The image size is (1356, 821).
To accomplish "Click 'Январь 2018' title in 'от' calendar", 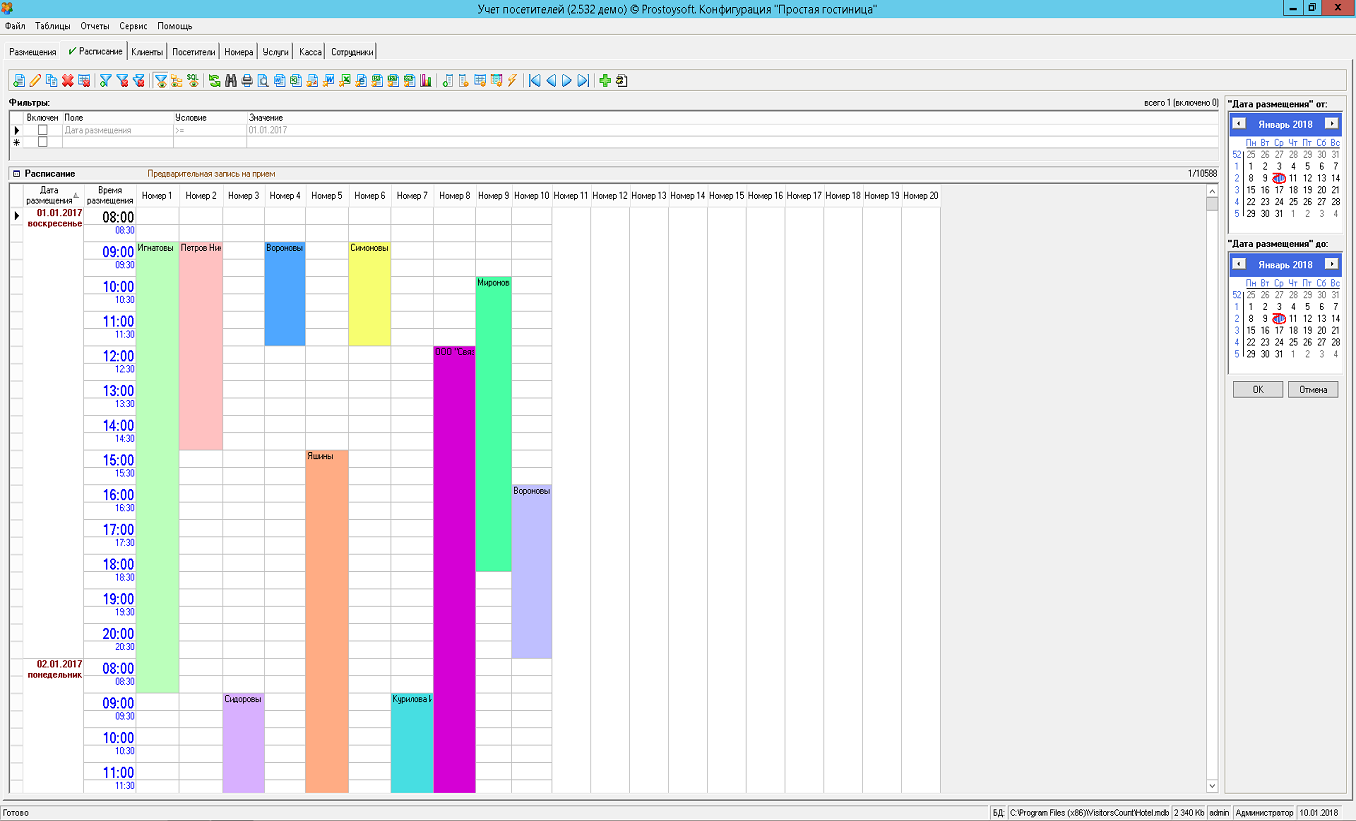I will pyautogui.click(x=1285, y=124).
